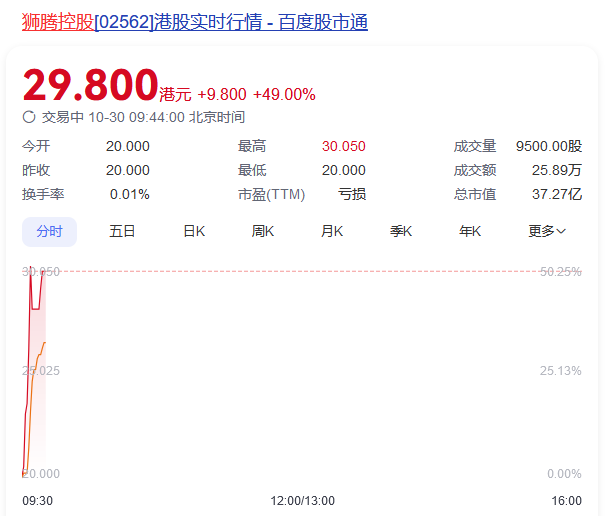Click the 狮腾控股 title link
This screenshot has width=605, height=516.
point(58,21)
